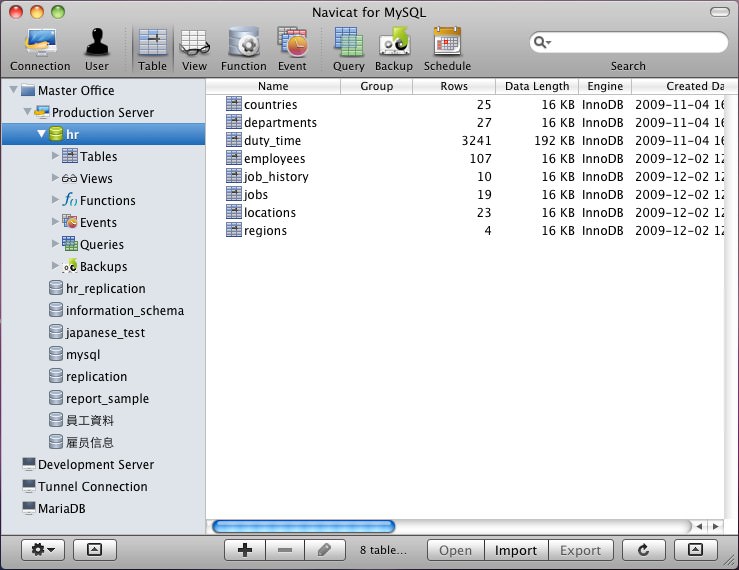Screen dimensions: 739x570
Task: Toggle the left sidebar panel button
Action: 94,550
